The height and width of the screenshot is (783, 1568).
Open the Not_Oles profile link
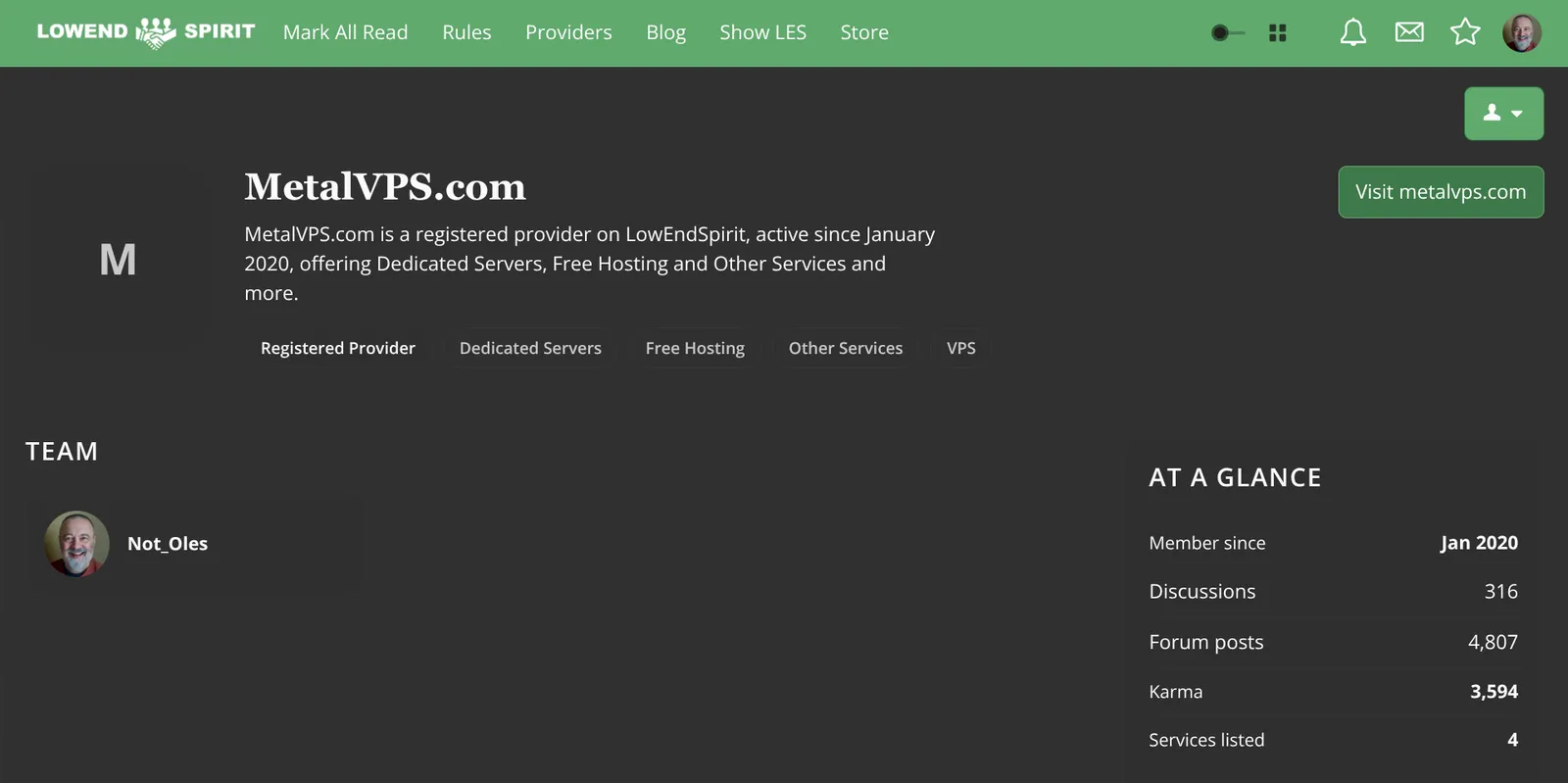[168, 544]
